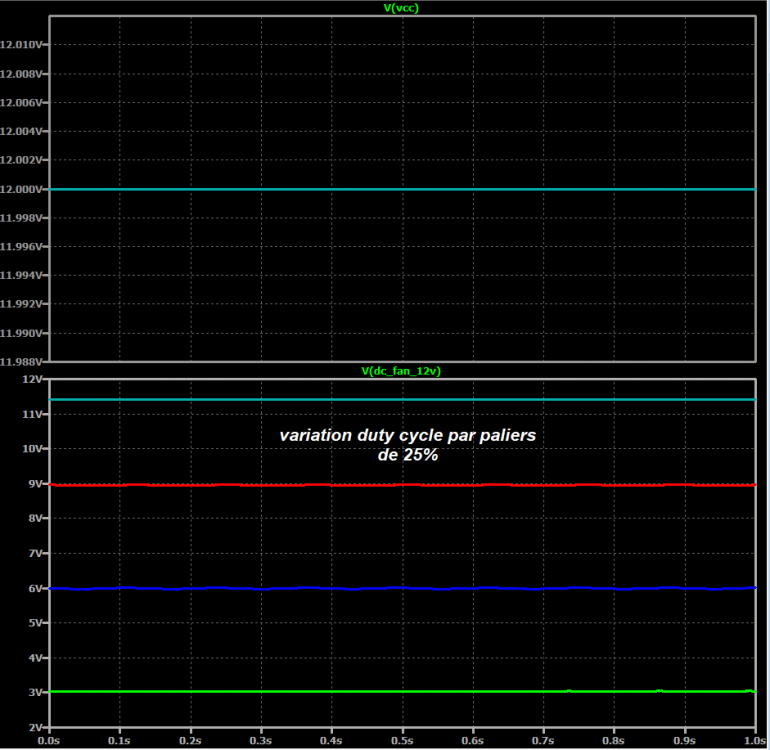
Task: Click the 12.006V axis label
Action: (21, 103)
